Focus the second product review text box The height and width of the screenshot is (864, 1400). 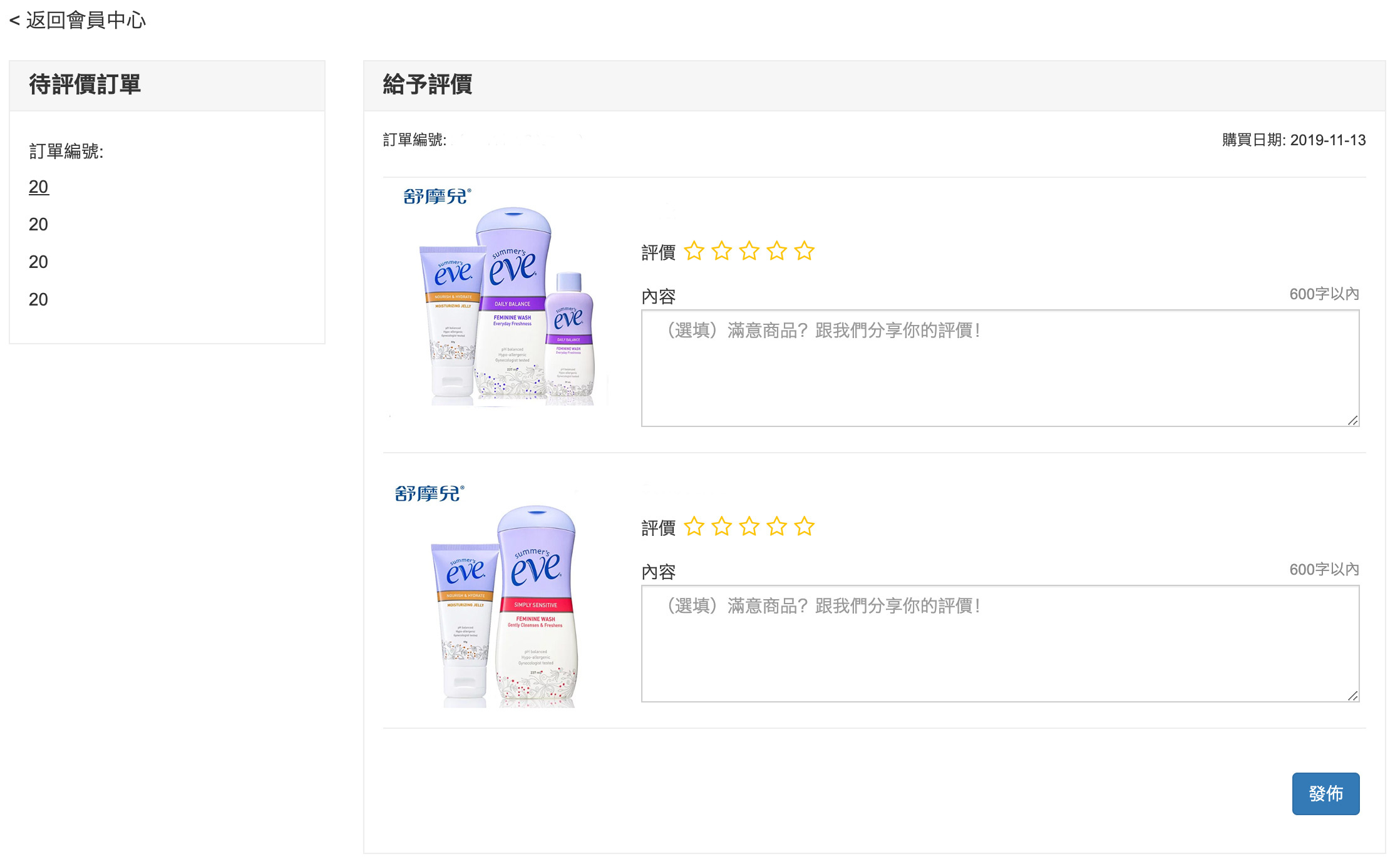[x=999, y=644]
